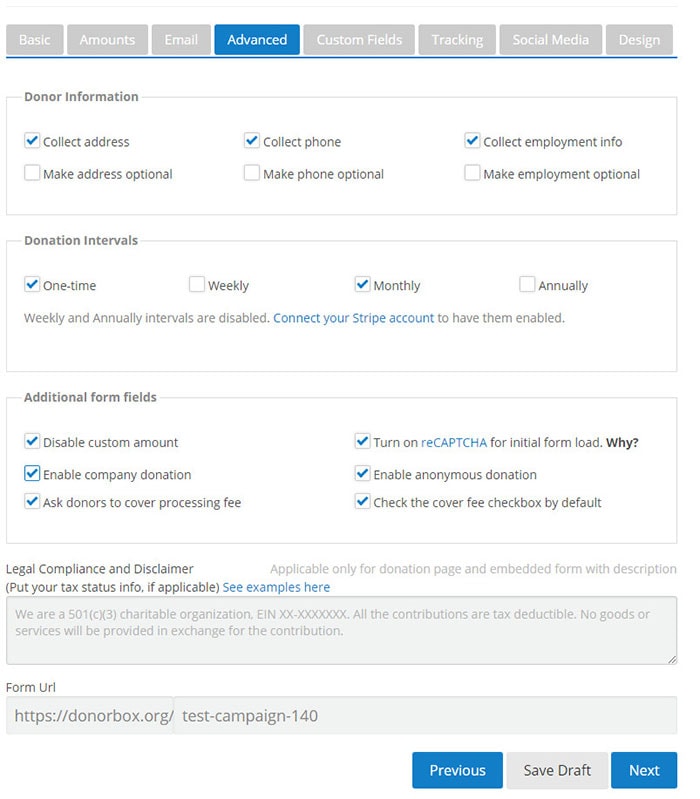
Task: Go to the Custom Fields tab
Action: click(359, 40)
